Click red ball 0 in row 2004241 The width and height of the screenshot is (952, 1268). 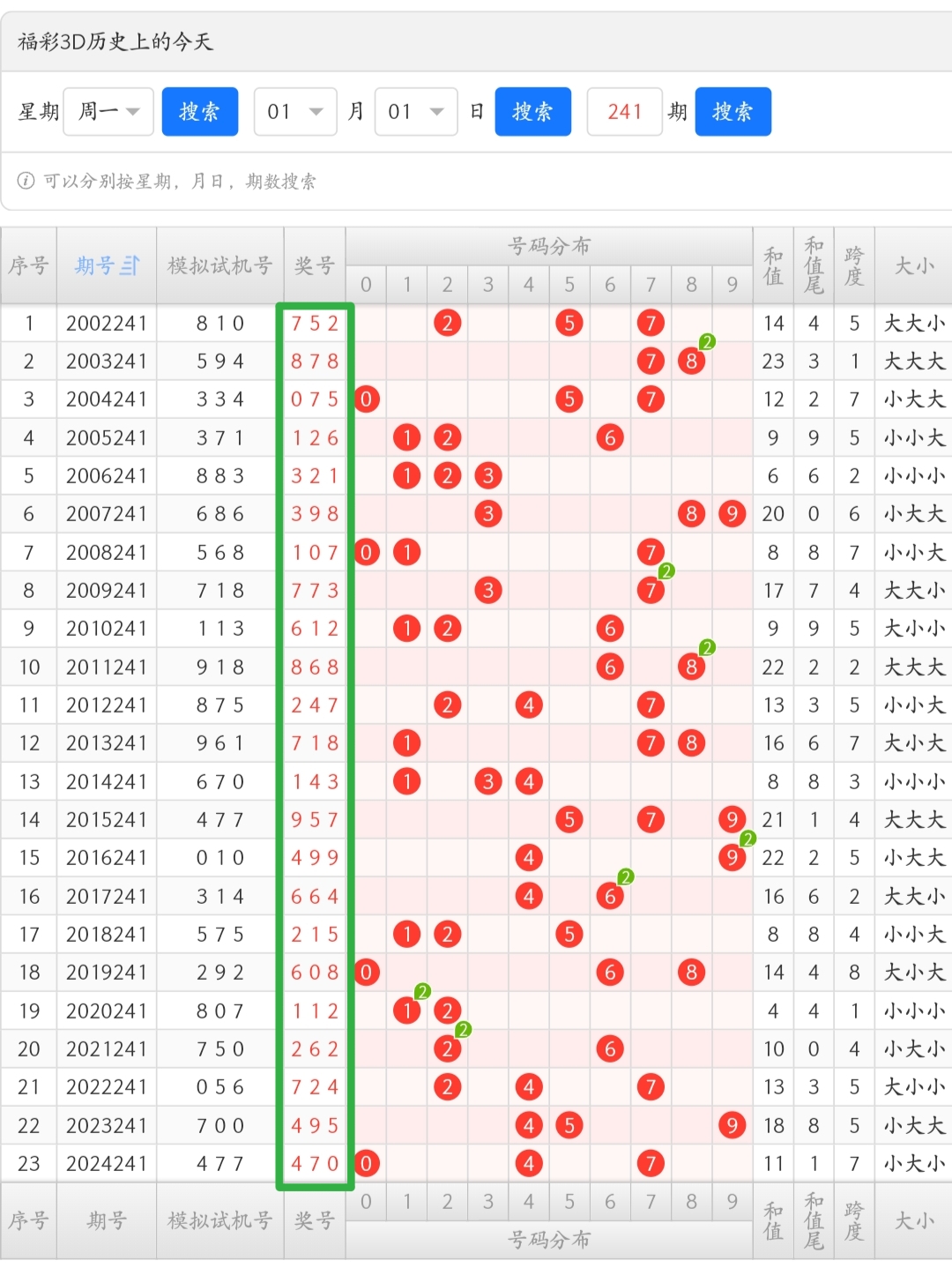[367, 399]
